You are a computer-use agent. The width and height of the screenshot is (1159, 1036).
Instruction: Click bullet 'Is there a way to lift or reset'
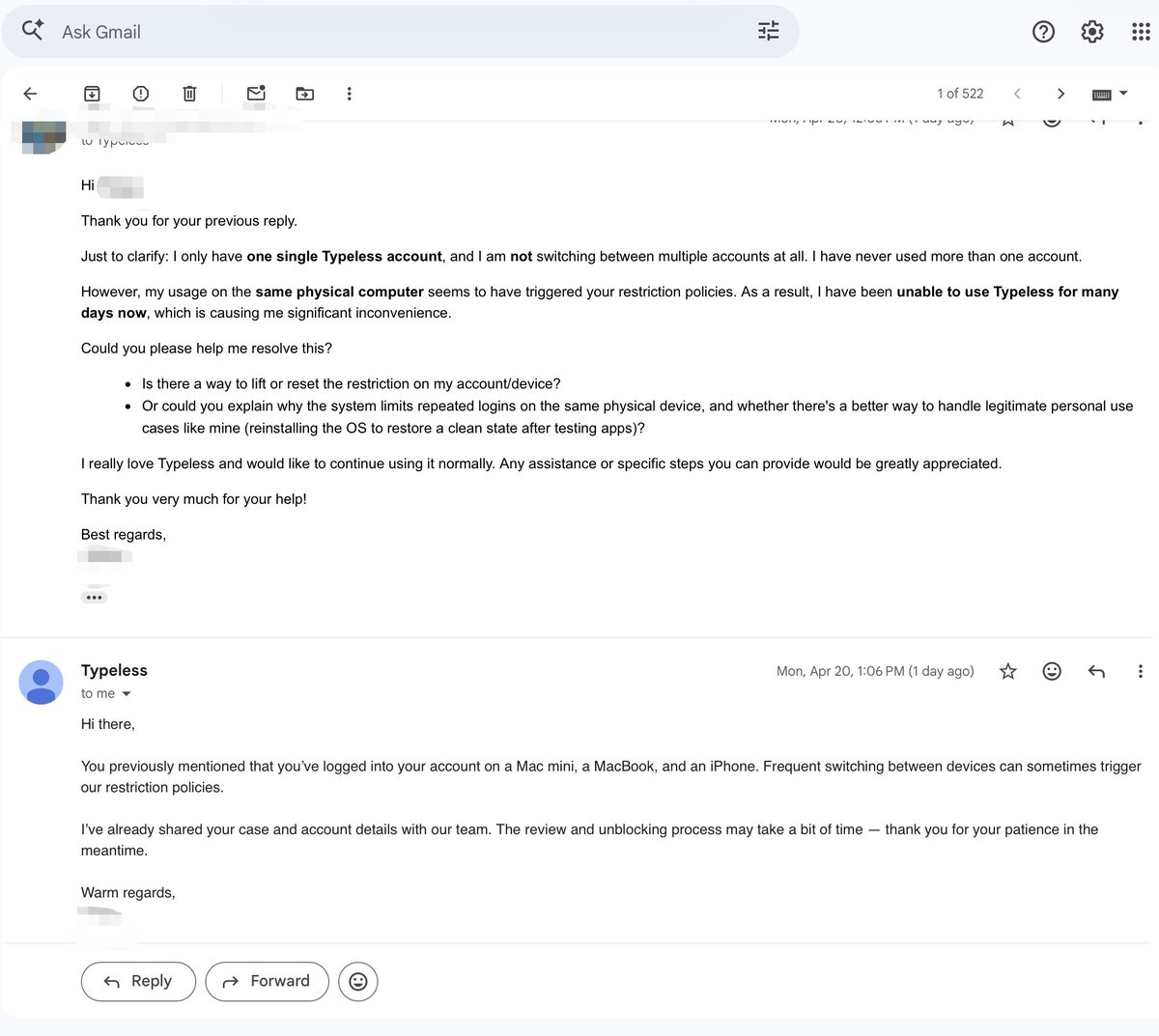pyautogui.click(x=352, y=384)
